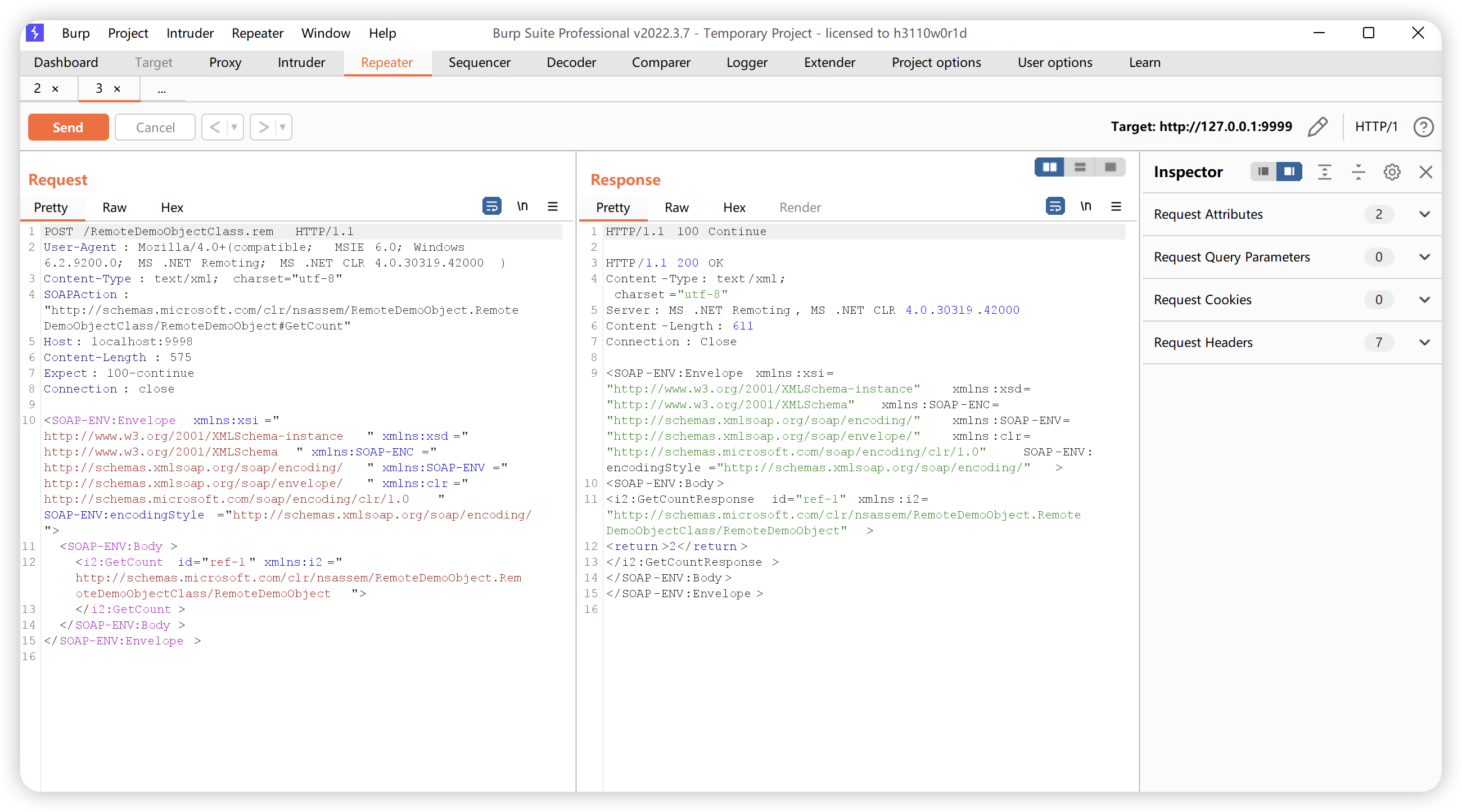Open Request pane hamburger options menu
The height and width of the screenshot is (812, 1462).
coord(553,206)
